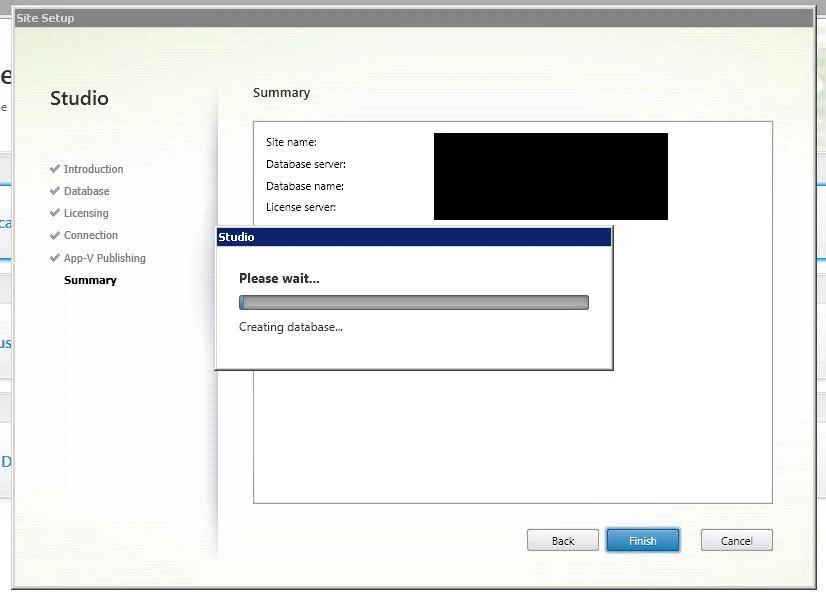This screenshot has height=595, width=826.
Task: Select the Summary step
Action: 90,280
